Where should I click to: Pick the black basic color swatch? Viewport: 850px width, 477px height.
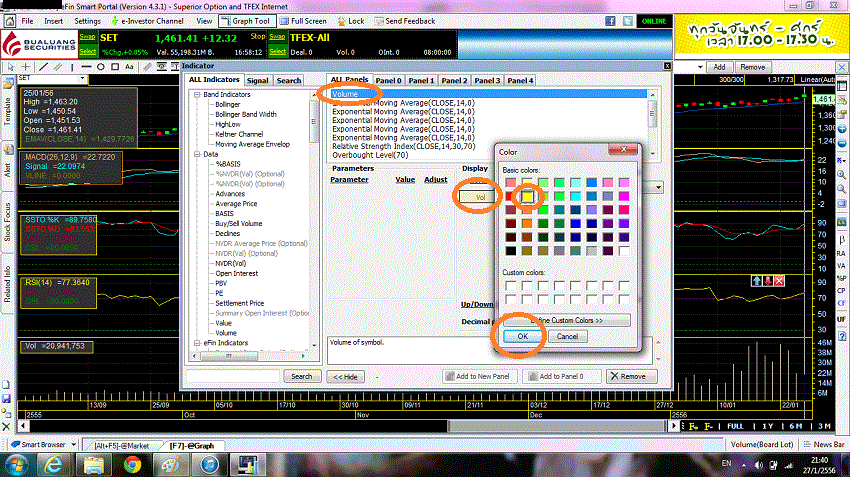click(x=511, y=251)
